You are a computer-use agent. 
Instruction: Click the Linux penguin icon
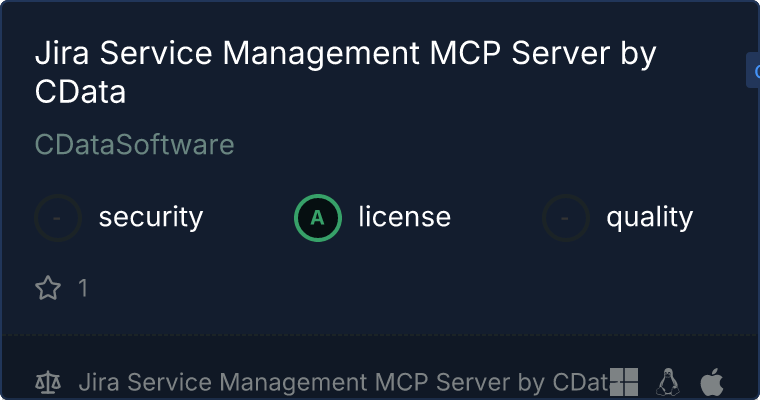(x=668, y=382)
